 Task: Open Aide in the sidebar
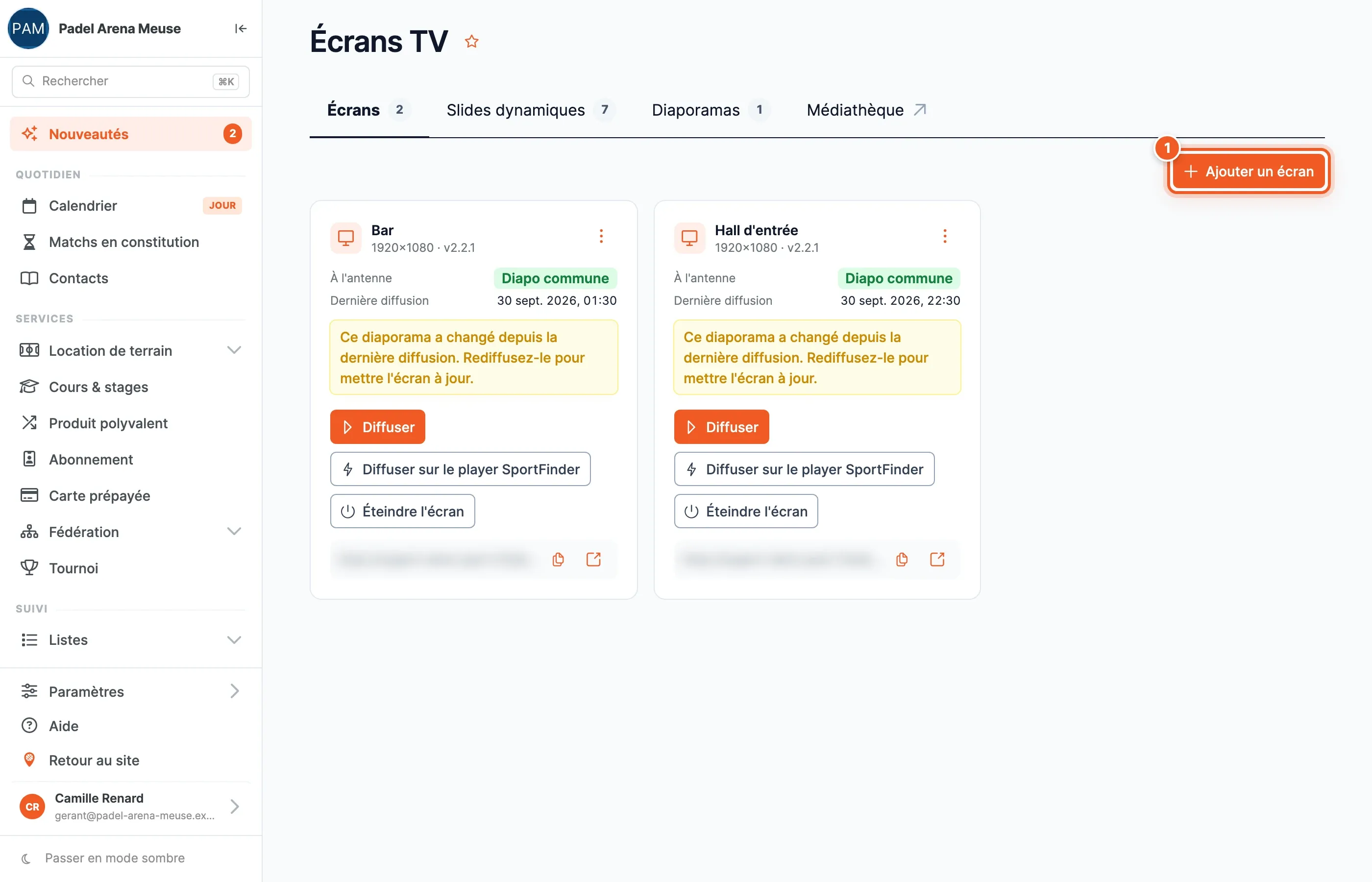(x=130, y=726)
